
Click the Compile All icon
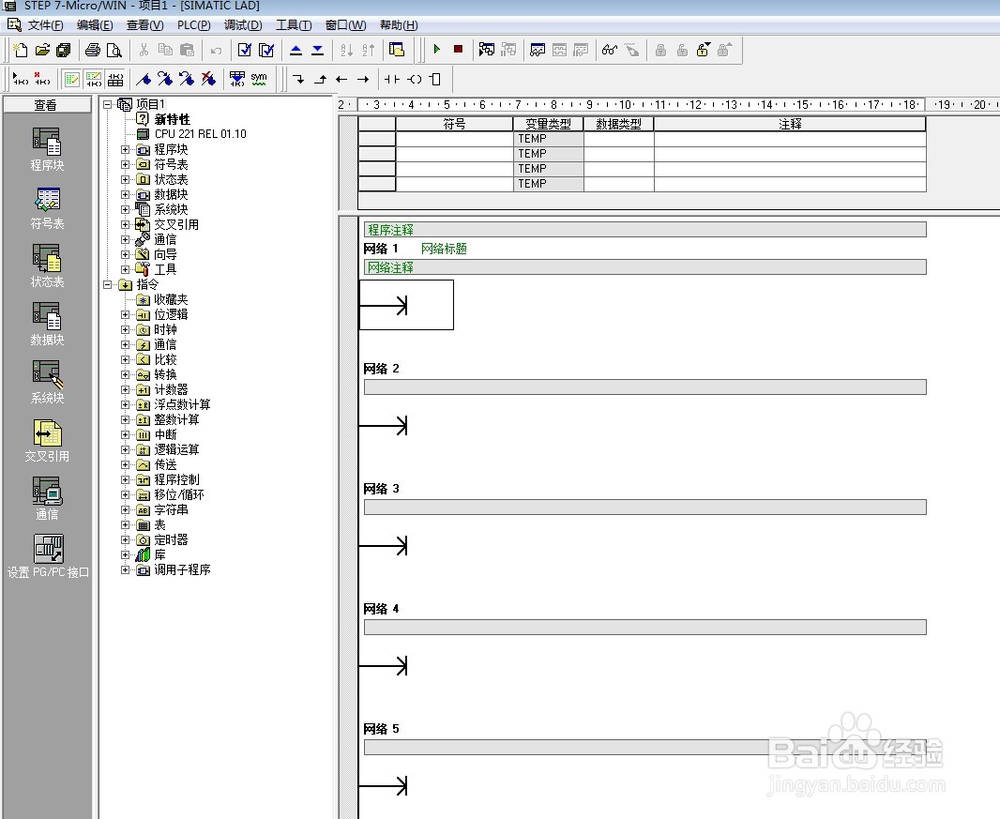(266, 50)
